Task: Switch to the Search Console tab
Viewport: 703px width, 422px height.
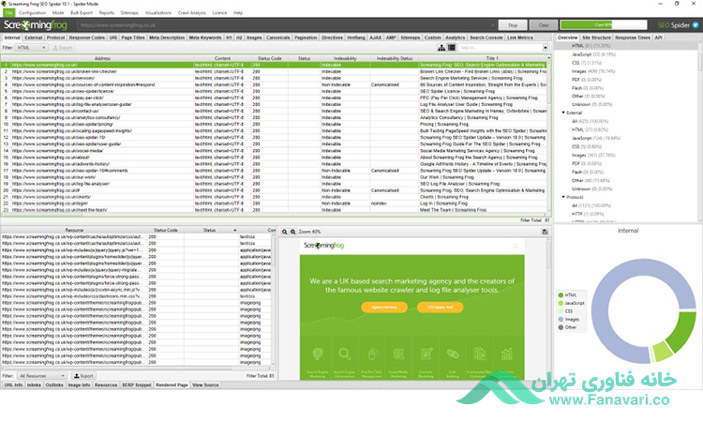Action: [486, 38]
